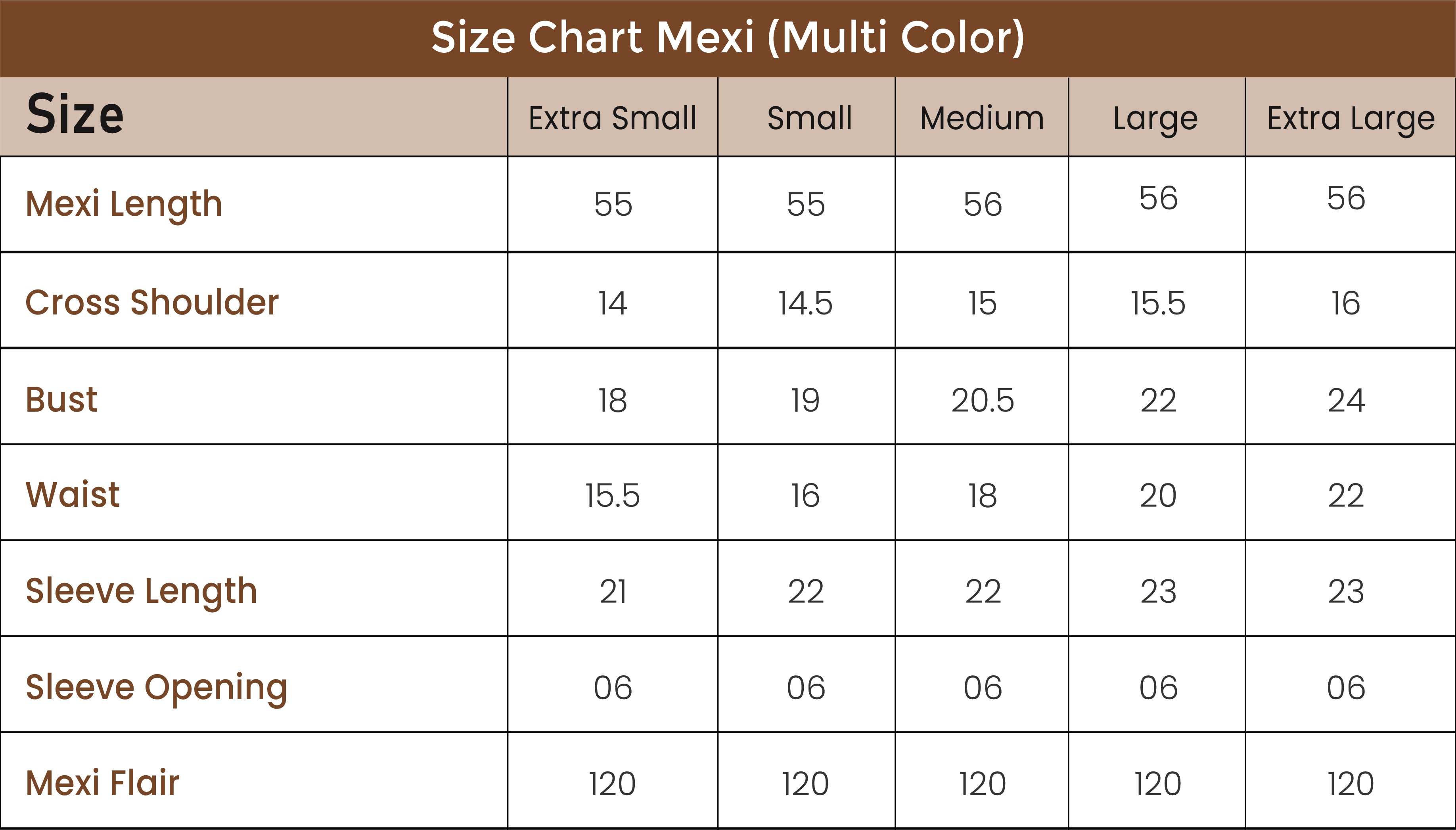Select the Bust row label
Image resolution: width=1456 pixels, height=830 pixels.
pos(61,399)
